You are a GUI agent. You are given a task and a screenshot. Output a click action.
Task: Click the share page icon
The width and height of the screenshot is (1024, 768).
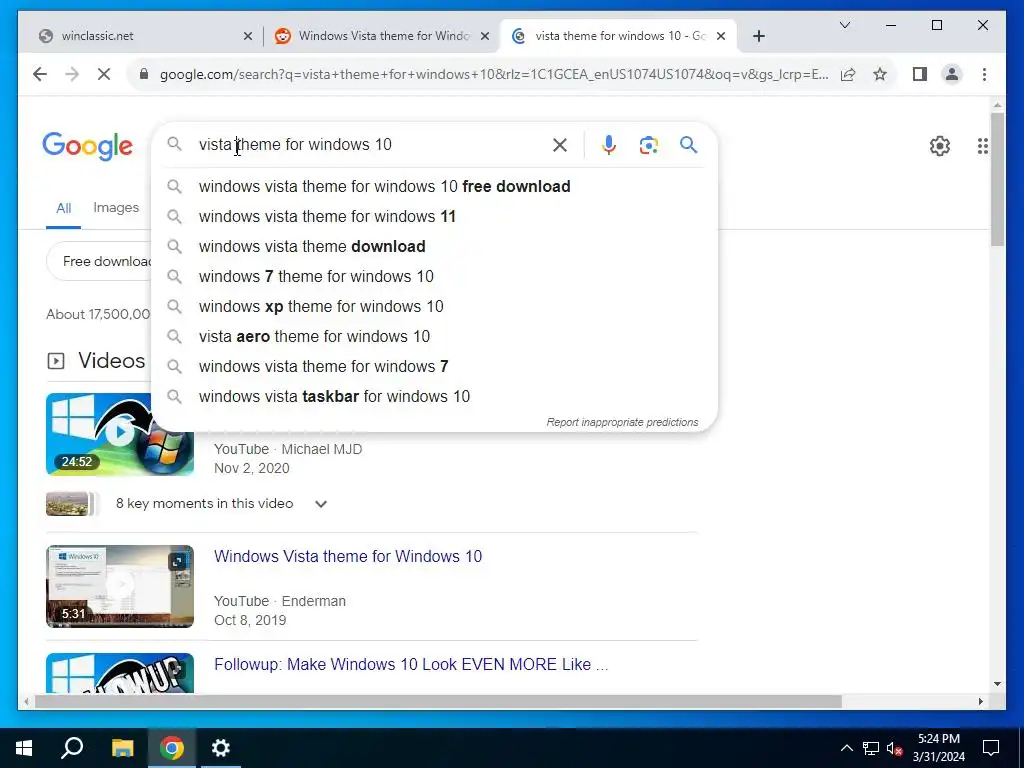[848, 74]
